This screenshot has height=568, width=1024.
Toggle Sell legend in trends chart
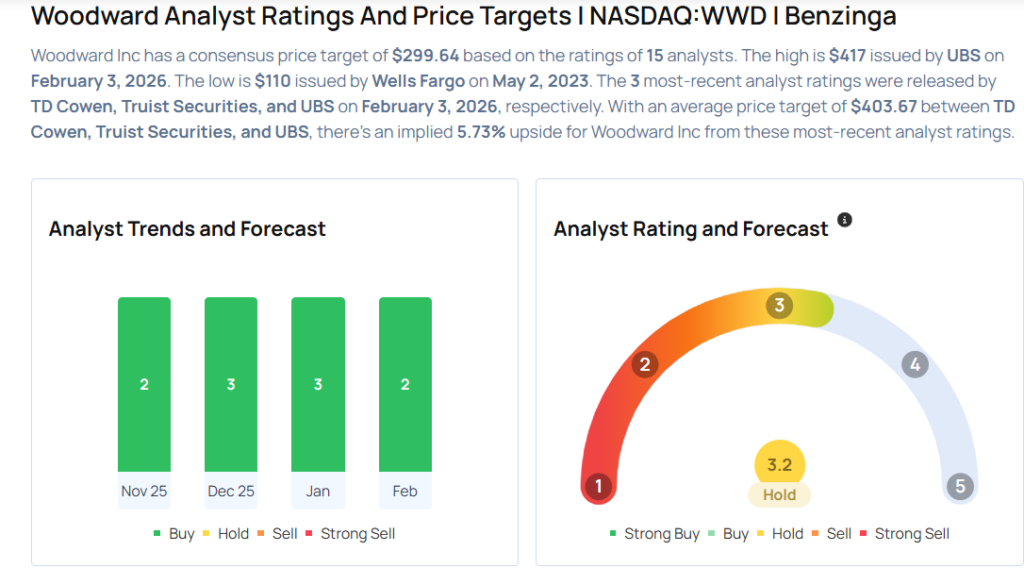point(284,534)
